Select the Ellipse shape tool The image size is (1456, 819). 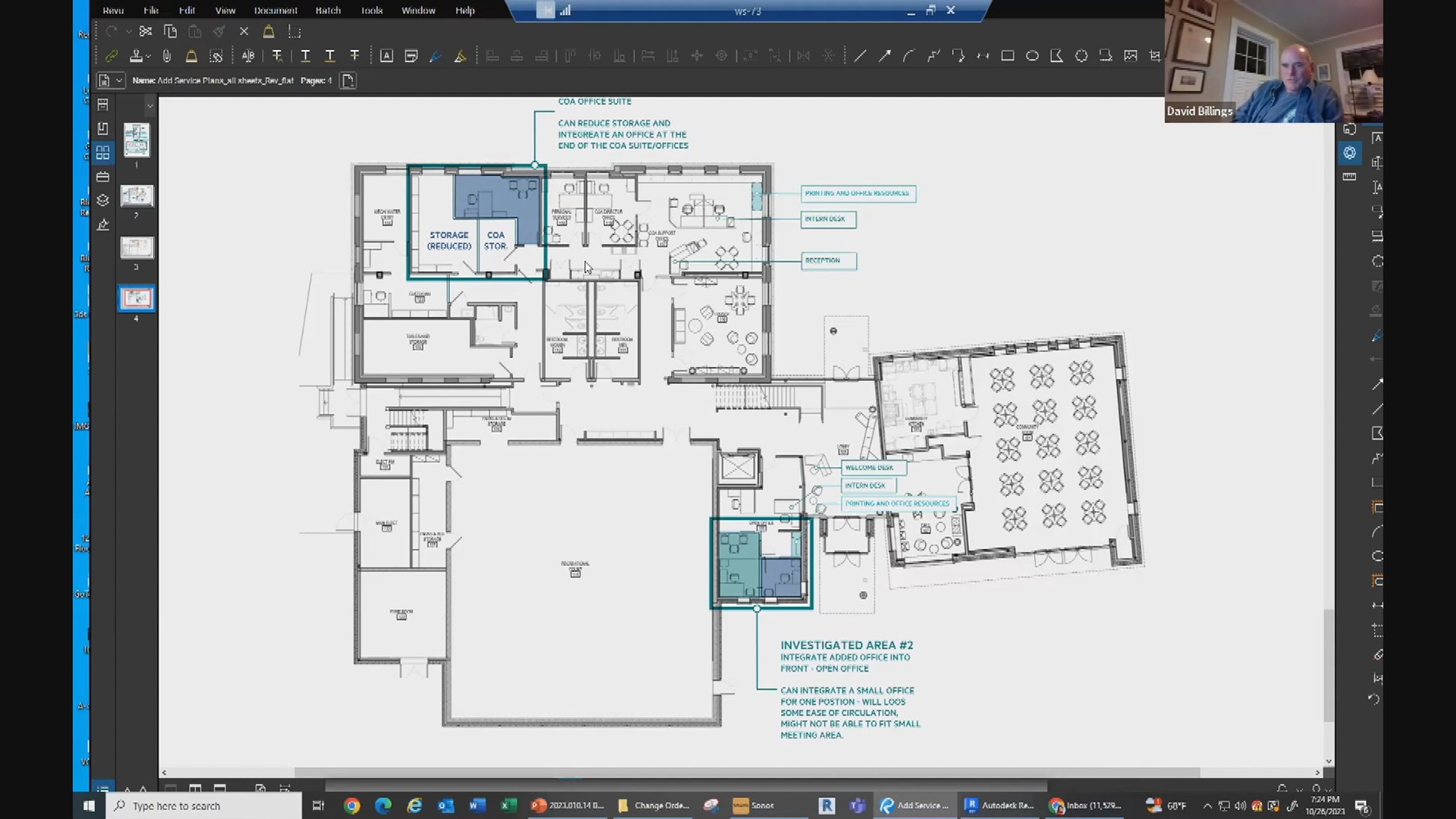pyautogui.click(x=1032, y=56)
